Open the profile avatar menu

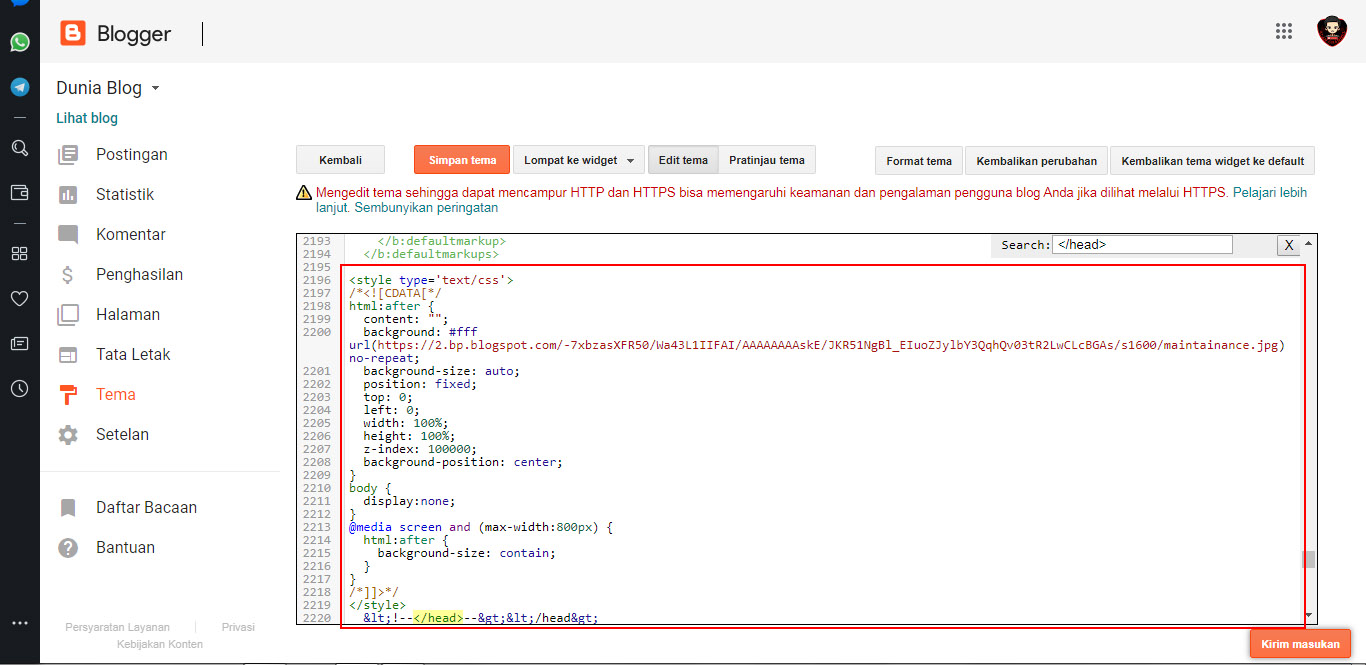[1331, 31]
